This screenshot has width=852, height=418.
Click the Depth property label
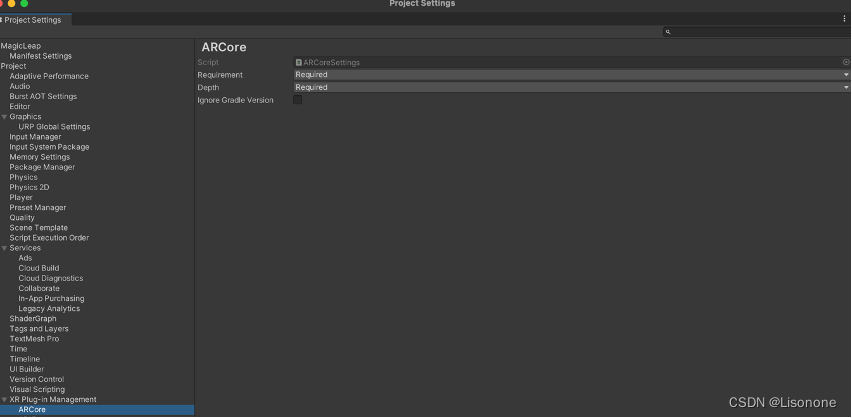point(208,88)
